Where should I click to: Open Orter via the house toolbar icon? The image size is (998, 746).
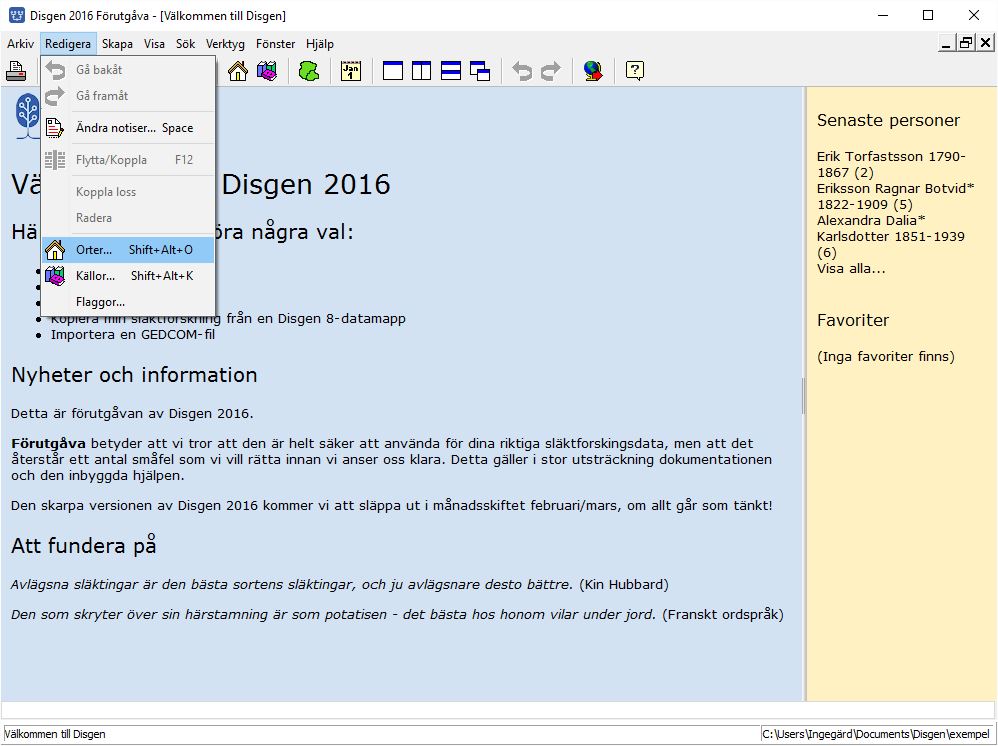(x=238, y=71)
